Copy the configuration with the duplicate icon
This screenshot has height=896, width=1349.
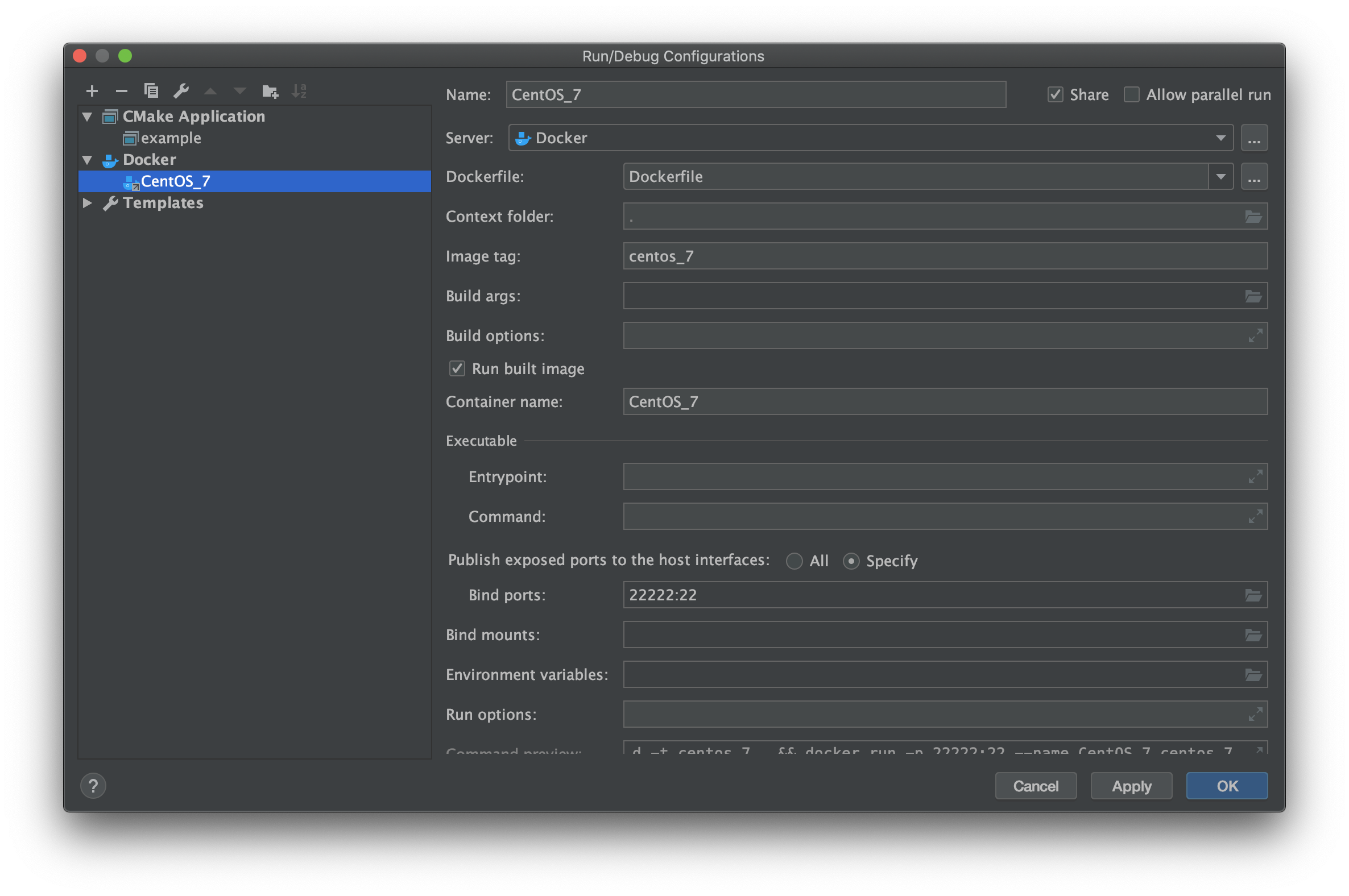[x=151, y=91]
